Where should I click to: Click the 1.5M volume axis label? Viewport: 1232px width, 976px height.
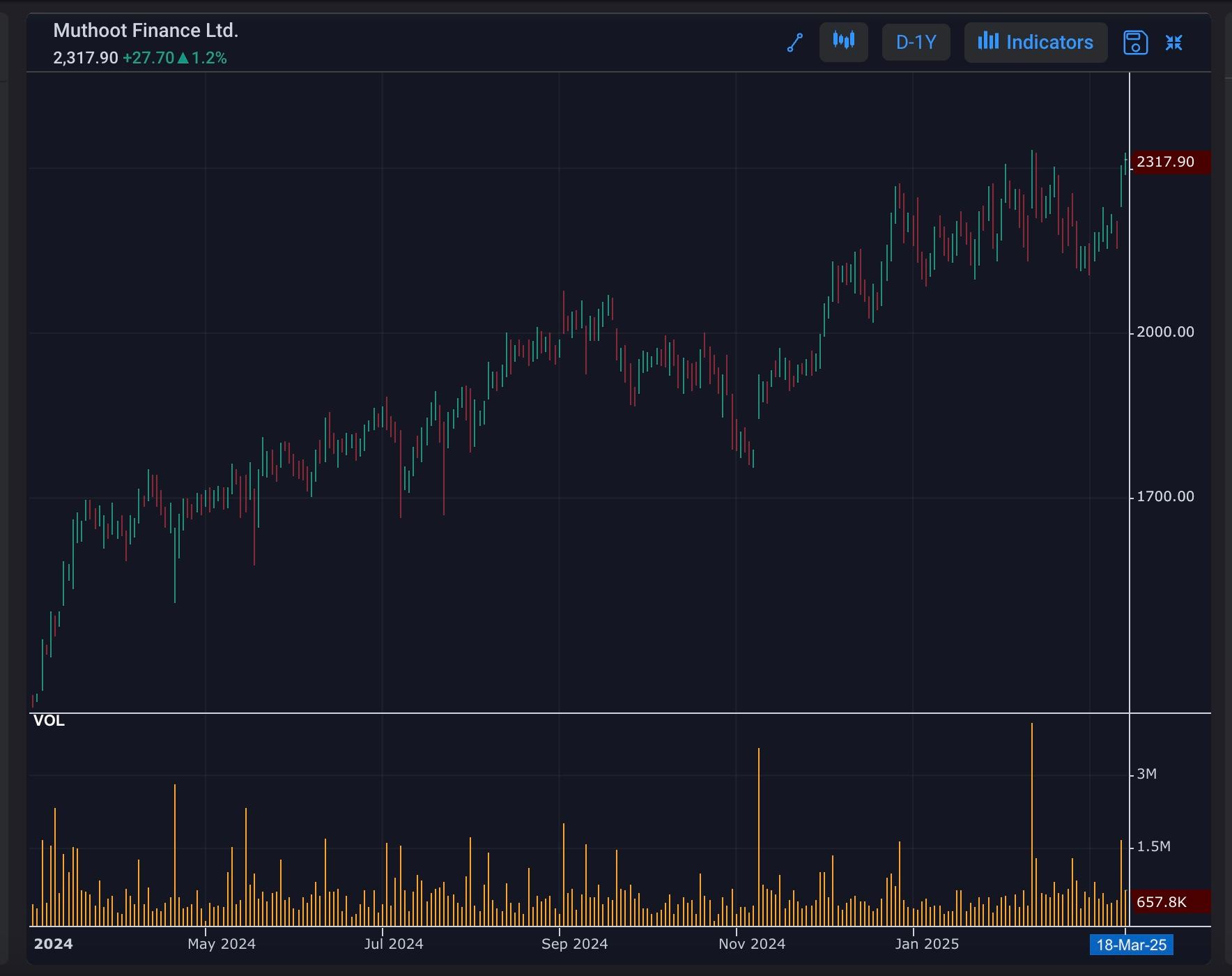pos(1153,846)
